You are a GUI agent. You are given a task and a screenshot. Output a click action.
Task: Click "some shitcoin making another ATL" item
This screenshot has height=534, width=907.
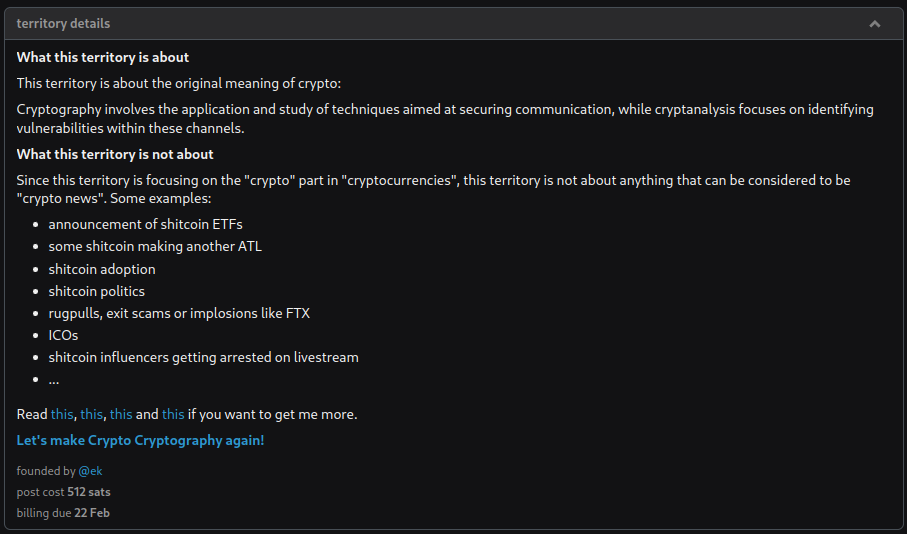click(x=155, y=246)
